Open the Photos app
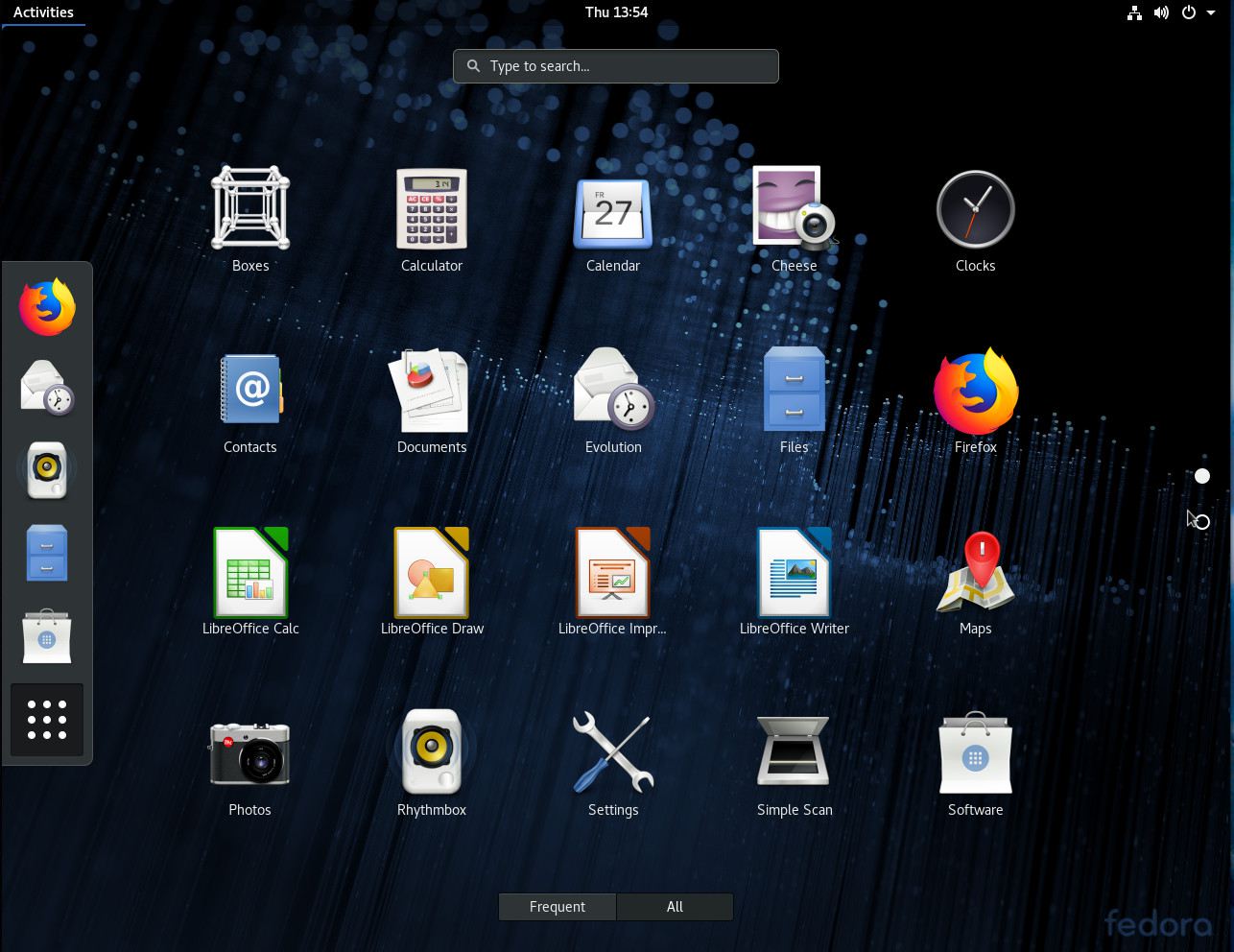Screen dimensions: 1234x952 250,764
